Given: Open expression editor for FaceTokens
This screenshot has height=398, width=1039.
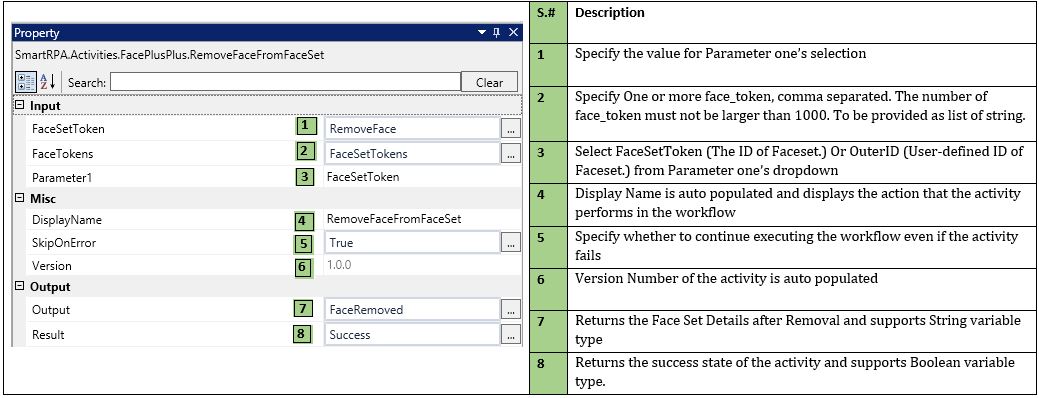Looking at the screenshot, I should [x=510, y=154].
